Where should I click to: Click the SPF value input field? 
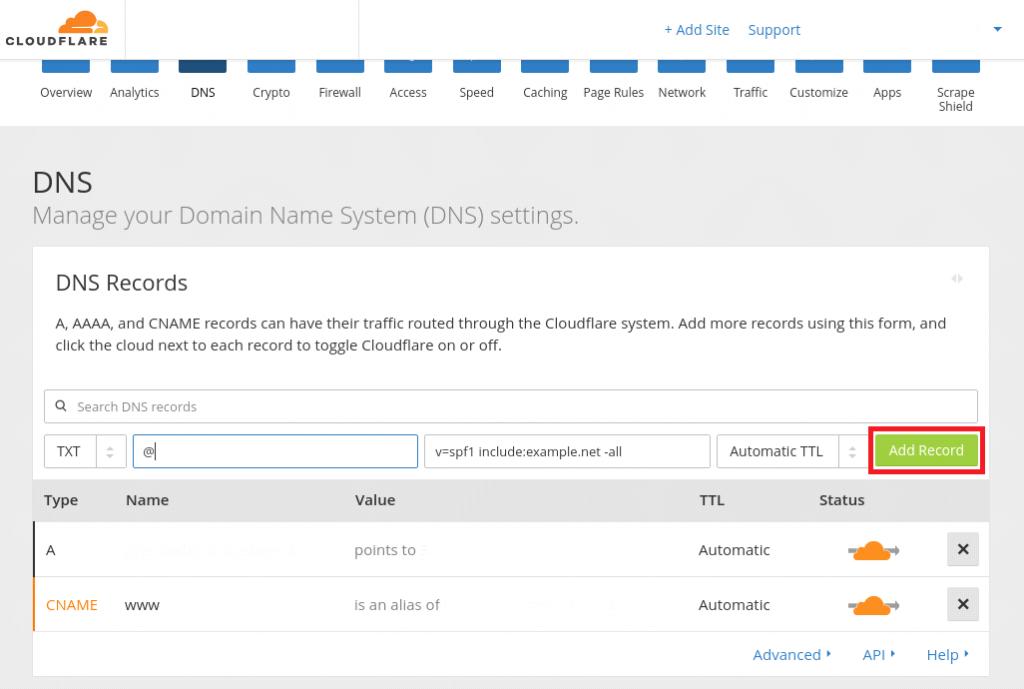[x=567, y=451]
